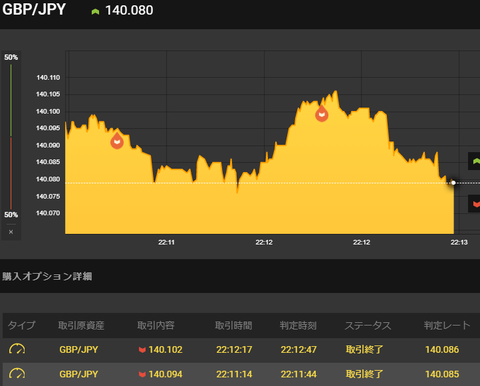Click the GBP/JPY pair title
This screenshot has height=386, width=480.
[34, 9]
